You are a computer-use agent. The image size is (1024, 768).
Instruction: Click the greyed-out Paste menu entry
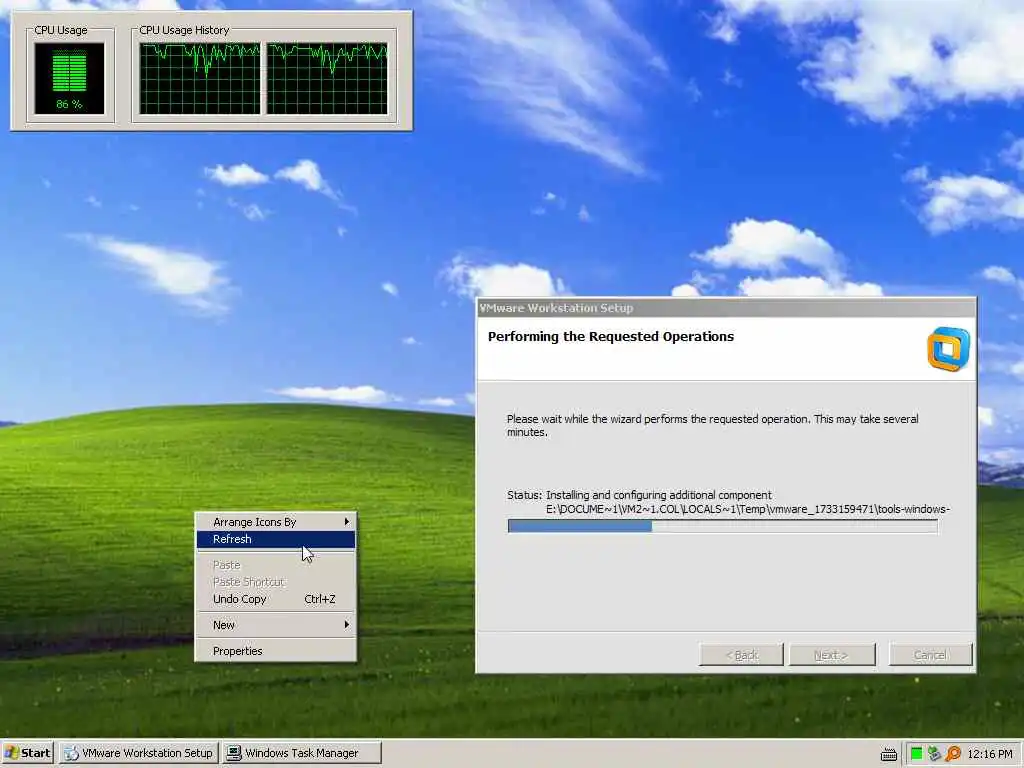[276, 565]
